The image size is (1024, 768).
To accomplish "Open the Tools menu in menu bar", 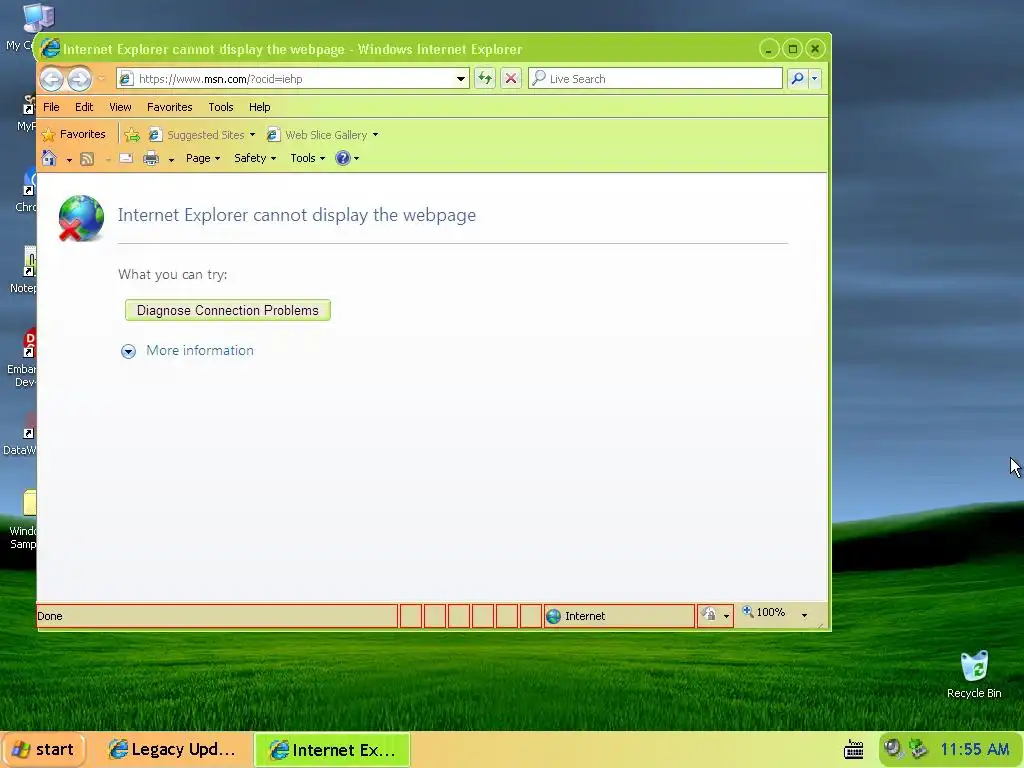I will coord(221,107).
